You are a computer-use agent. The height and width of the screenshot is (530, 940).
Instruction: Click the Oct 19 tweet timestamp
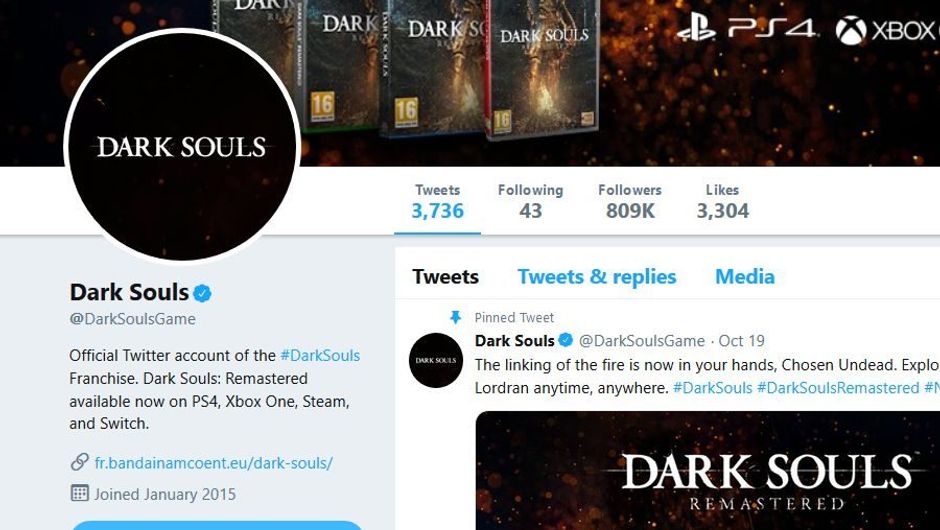pyautogui.click(x=741, y=341)
